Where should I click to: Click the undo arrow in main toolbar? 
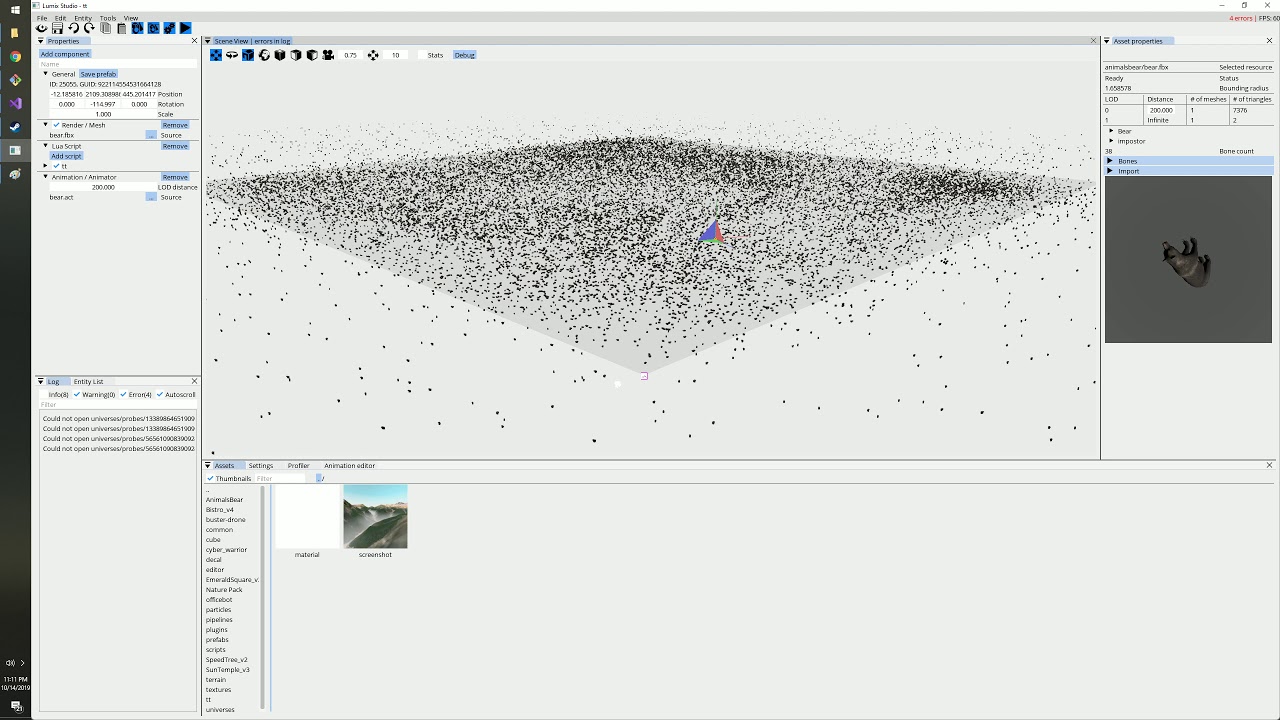click(73, 28)
